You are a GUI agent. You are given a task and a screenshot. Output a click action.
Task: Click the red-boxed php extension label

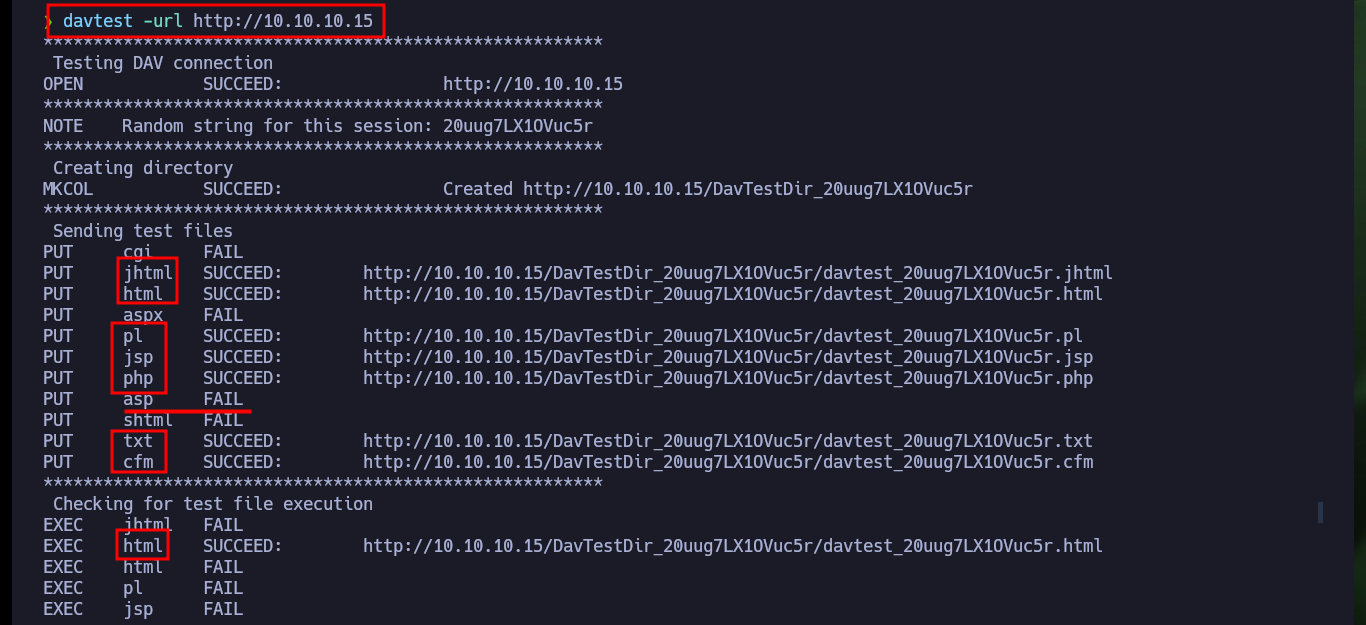click(x=138, y=378)
